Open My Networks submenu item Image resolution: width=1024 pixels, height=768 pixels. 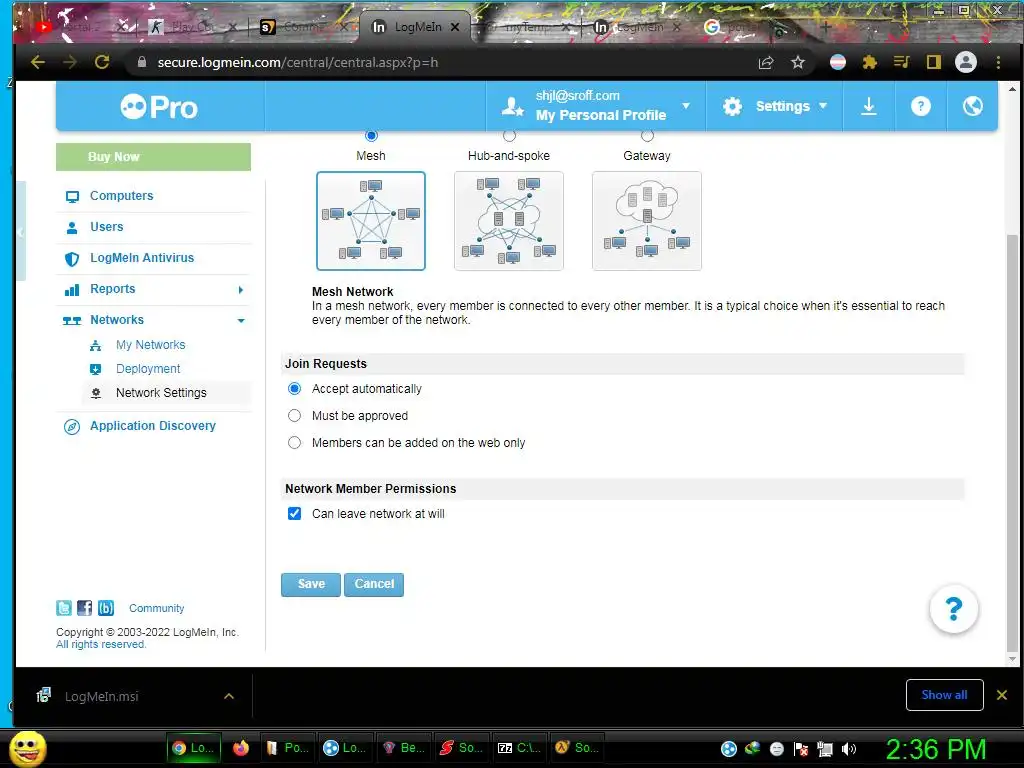point(150,344)
